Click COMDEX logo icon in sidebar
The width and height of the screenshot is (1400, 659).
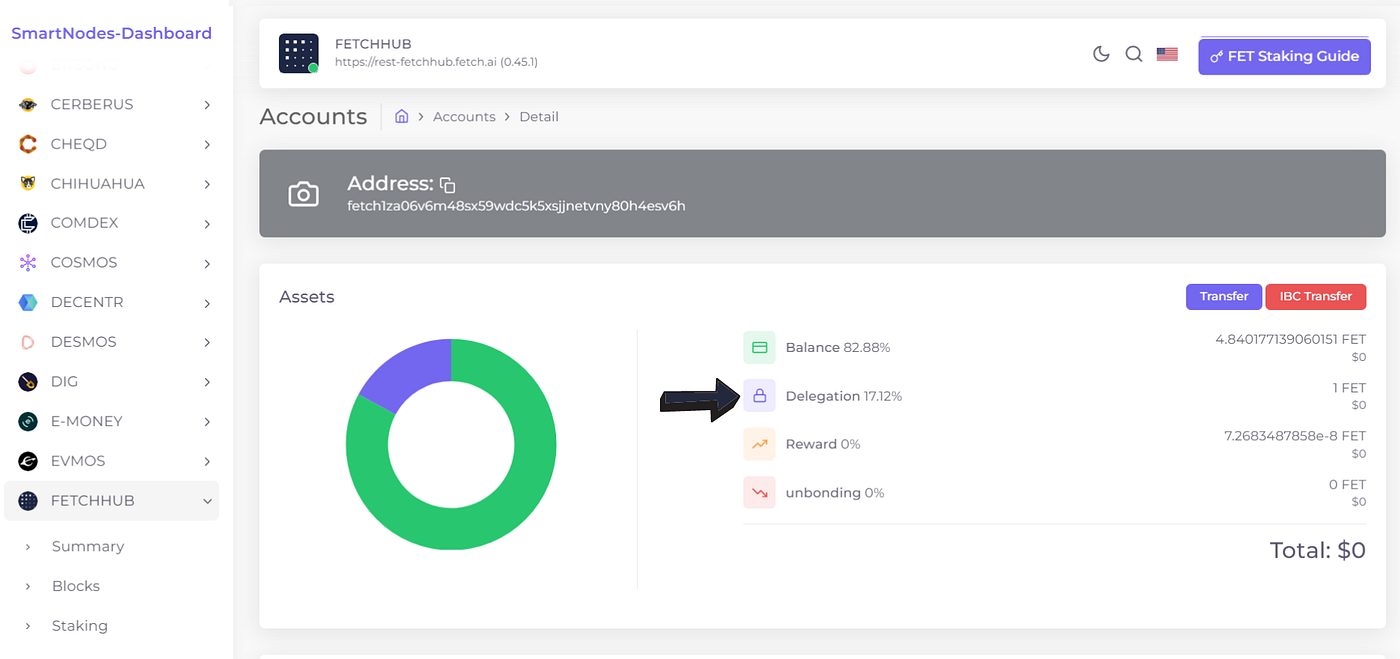tap(28, 223)
